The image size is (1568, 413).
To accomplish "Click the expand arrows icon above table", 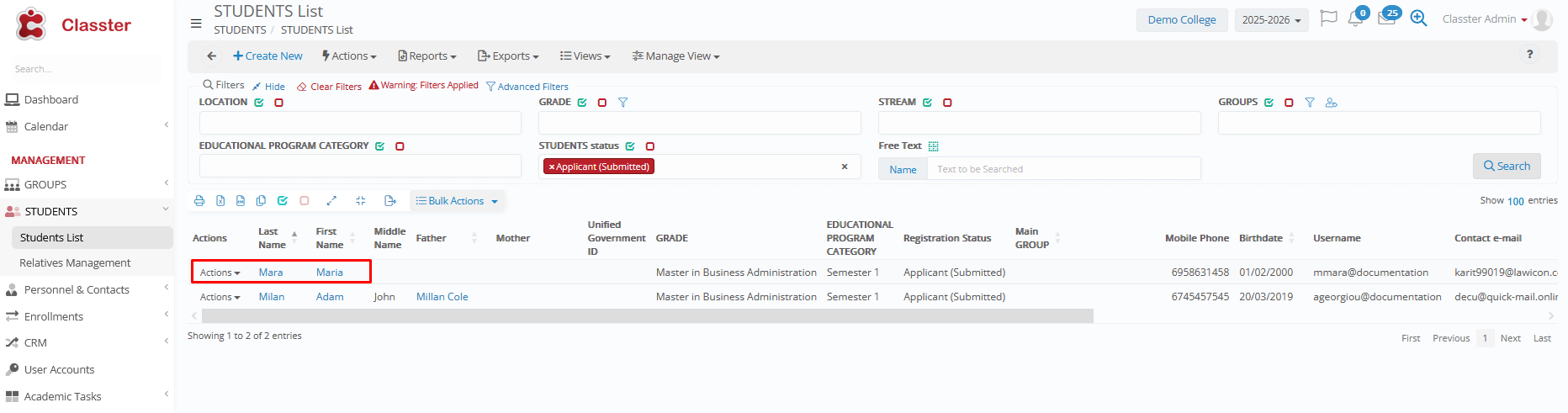I will (331, 201).
